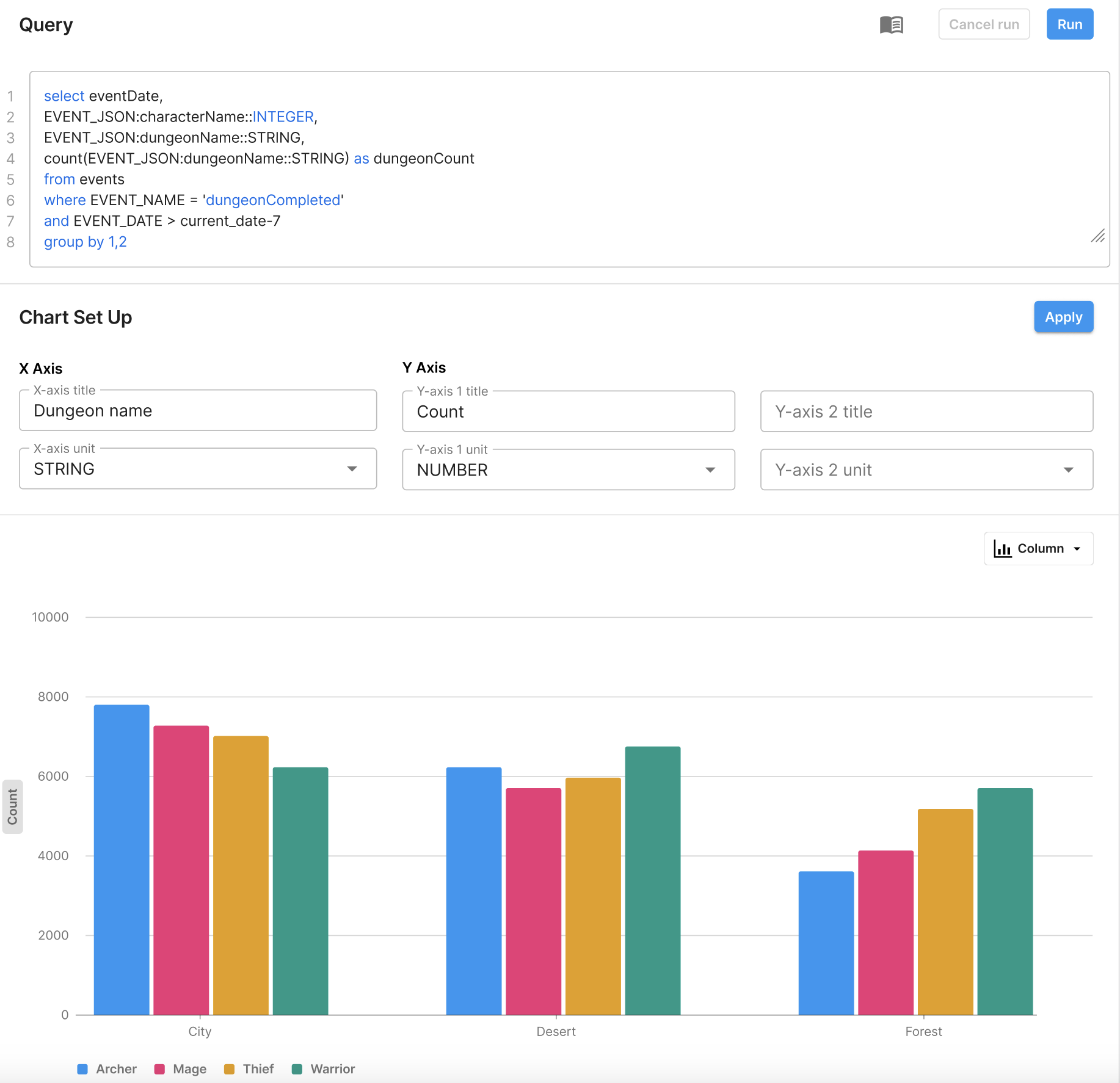
Task: Apply the chart setup settings
Action: click(x=1063, y=317)
